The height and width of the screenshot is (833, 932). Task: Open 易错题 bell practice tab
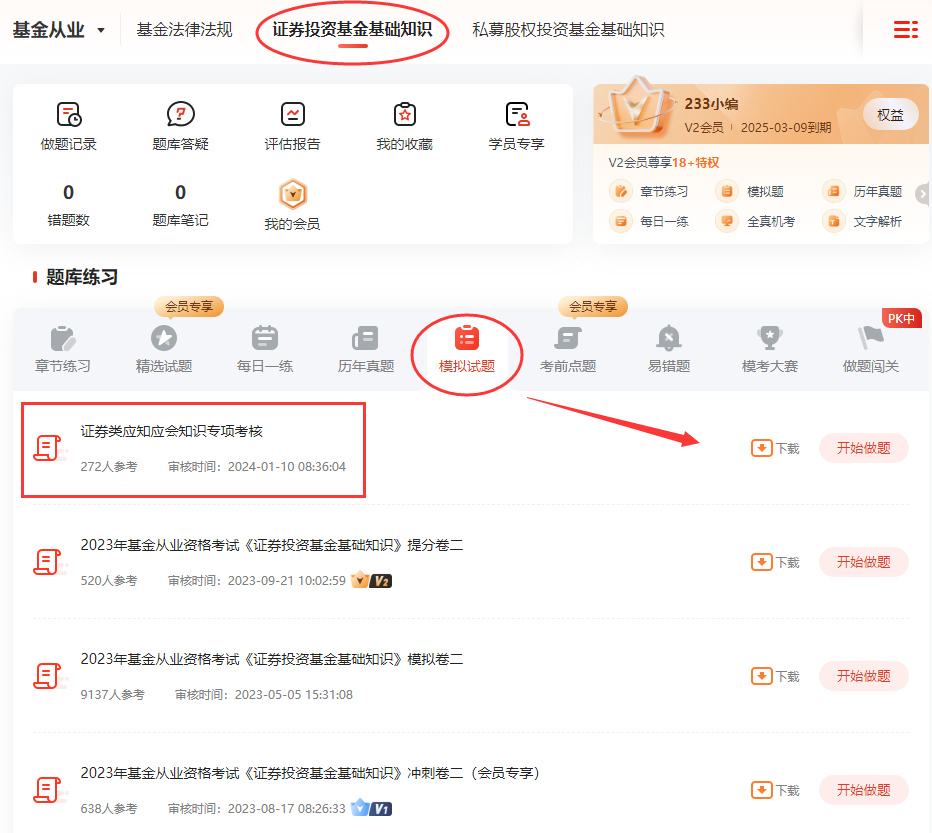(669, 350)
